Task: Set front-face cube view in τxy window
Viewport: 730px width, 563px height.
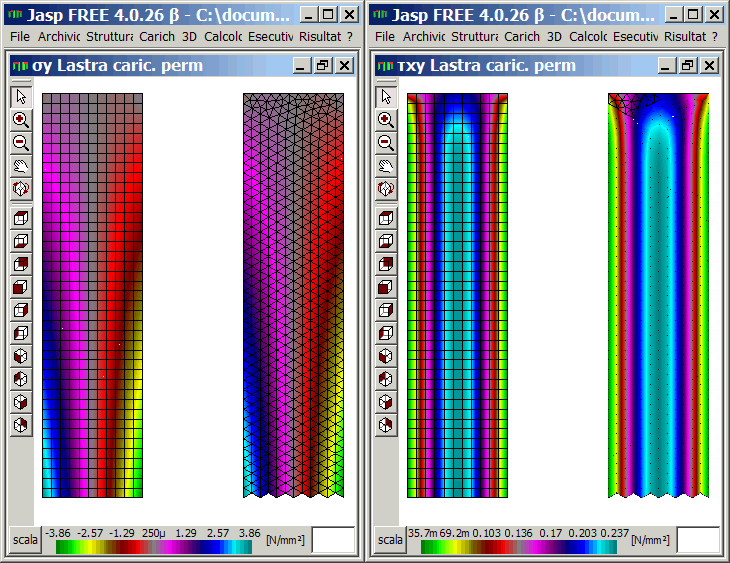Action: pos(386,287)
